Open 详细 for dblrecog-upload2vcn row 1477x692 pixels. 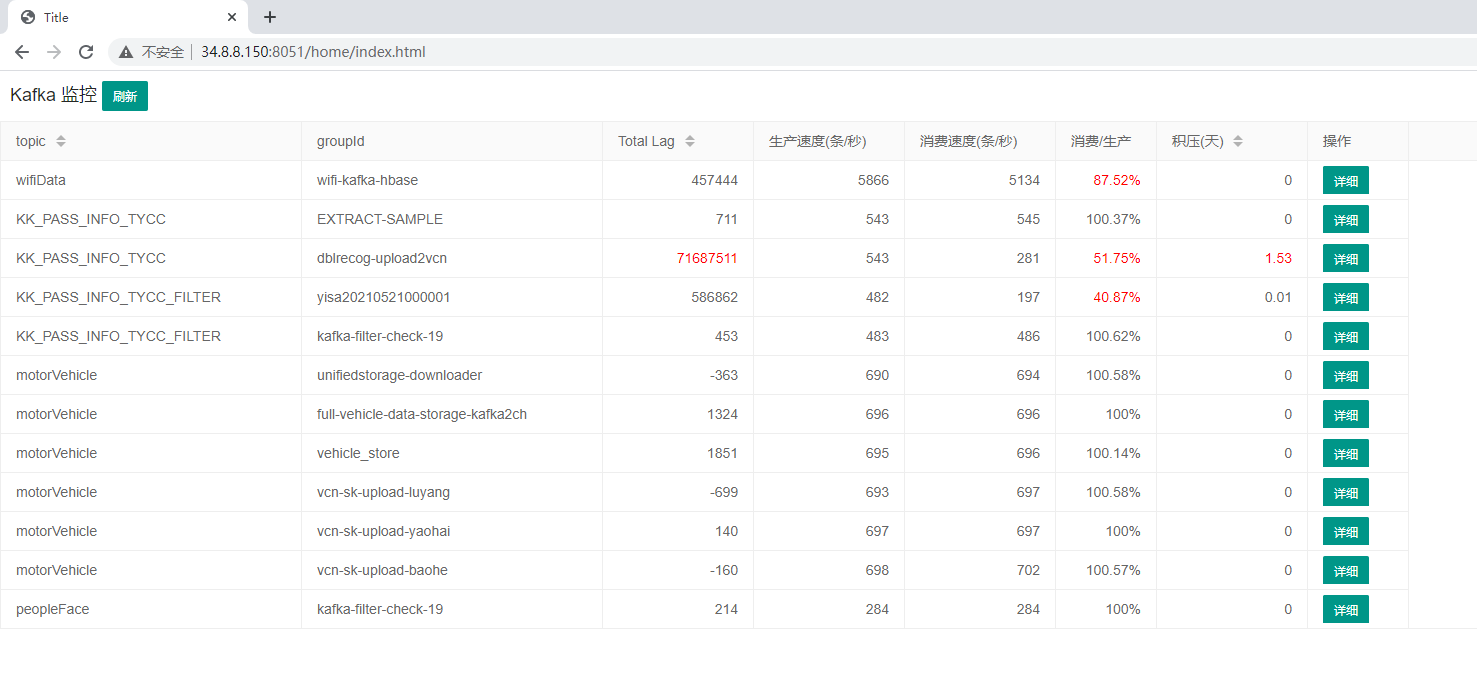(x=1345, y=259)
